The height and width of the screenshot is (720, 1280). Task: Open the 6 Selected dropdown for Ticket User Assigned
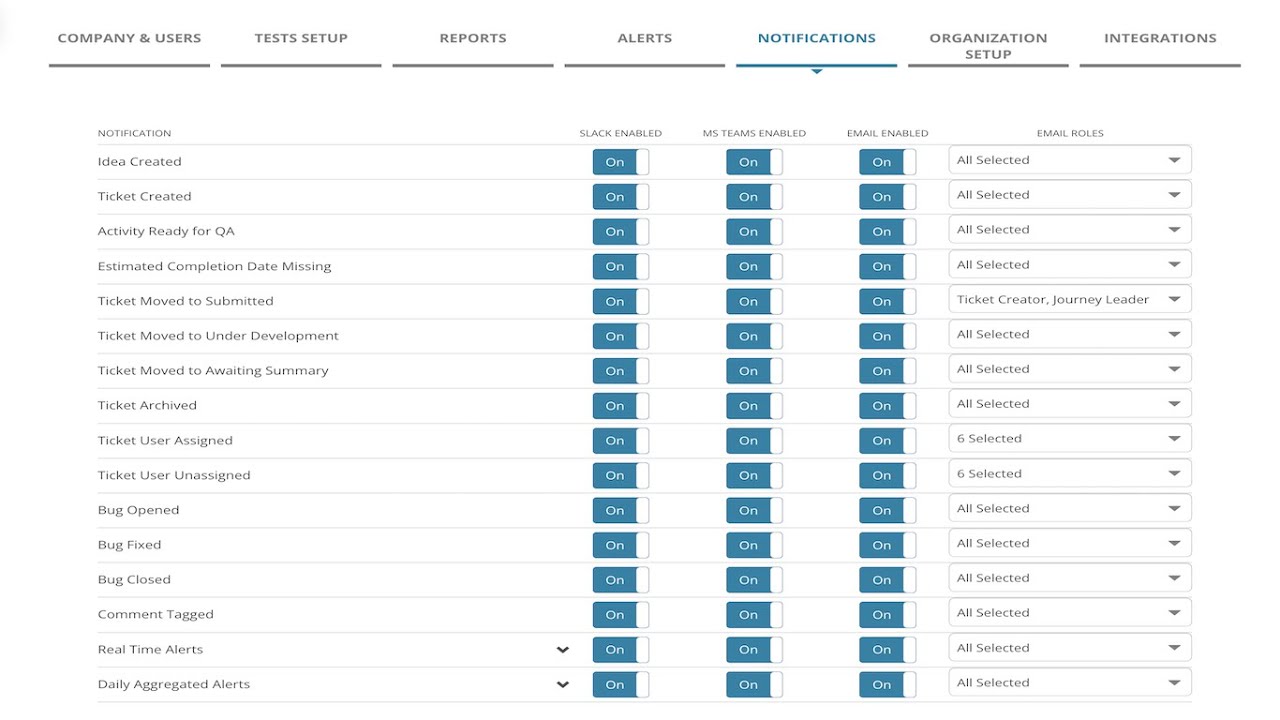point(1070,439)
